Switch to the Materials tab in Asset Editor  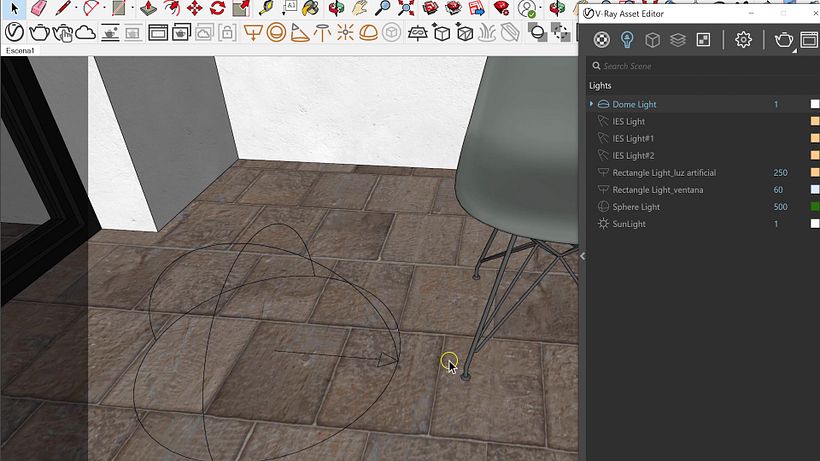600,40
